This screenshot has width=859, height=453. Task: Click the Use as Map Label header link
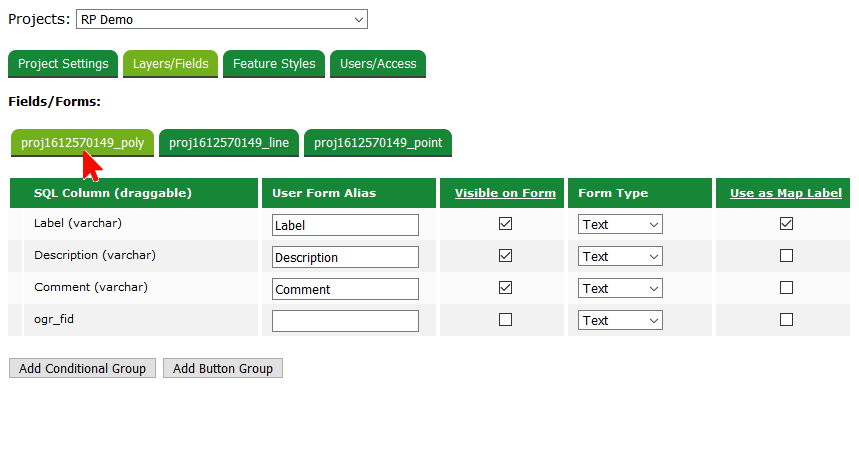click(785, 193)
